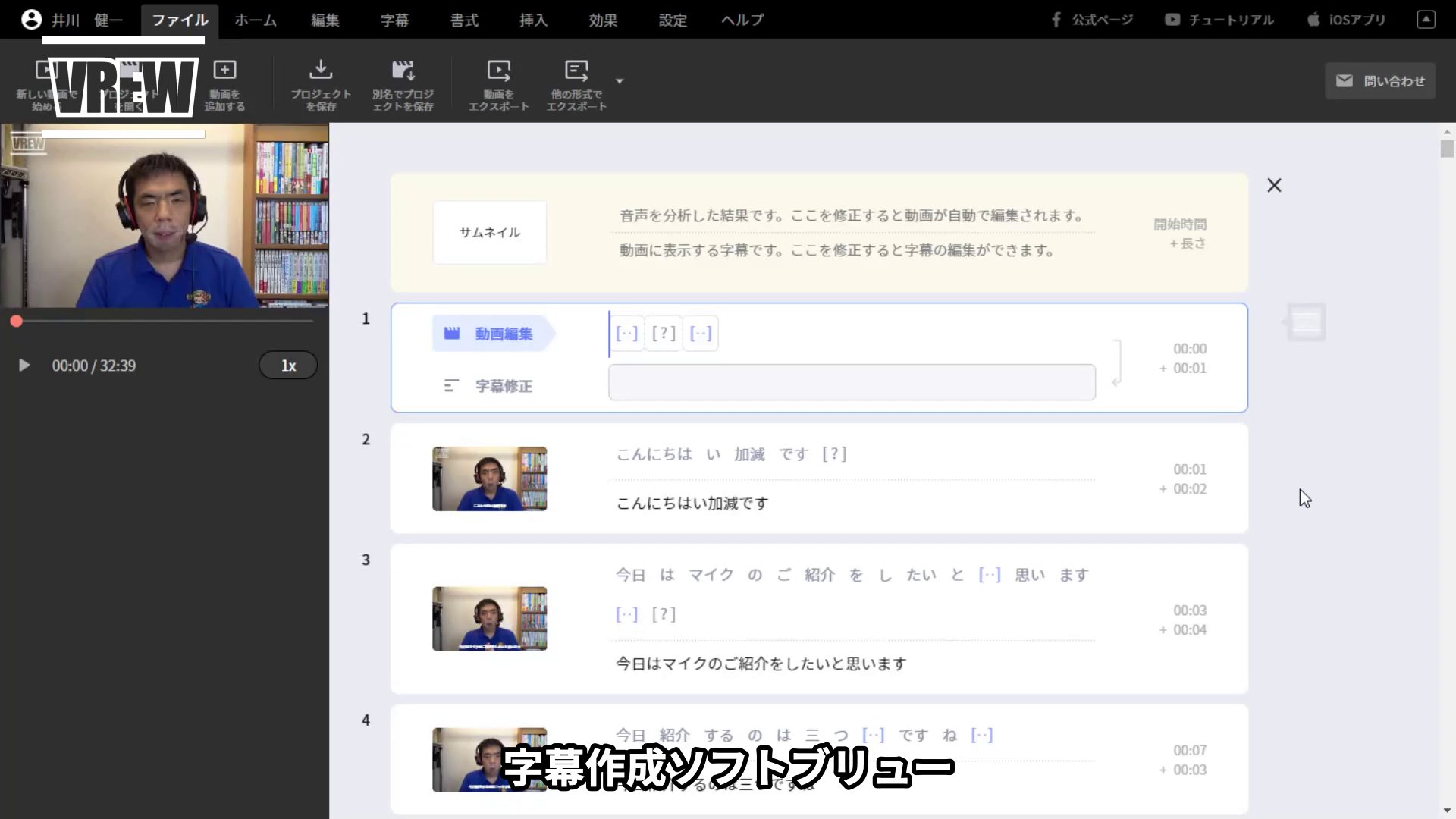
Task: Open the 公式ページ Facebook link
Action: pos(1091,20)
